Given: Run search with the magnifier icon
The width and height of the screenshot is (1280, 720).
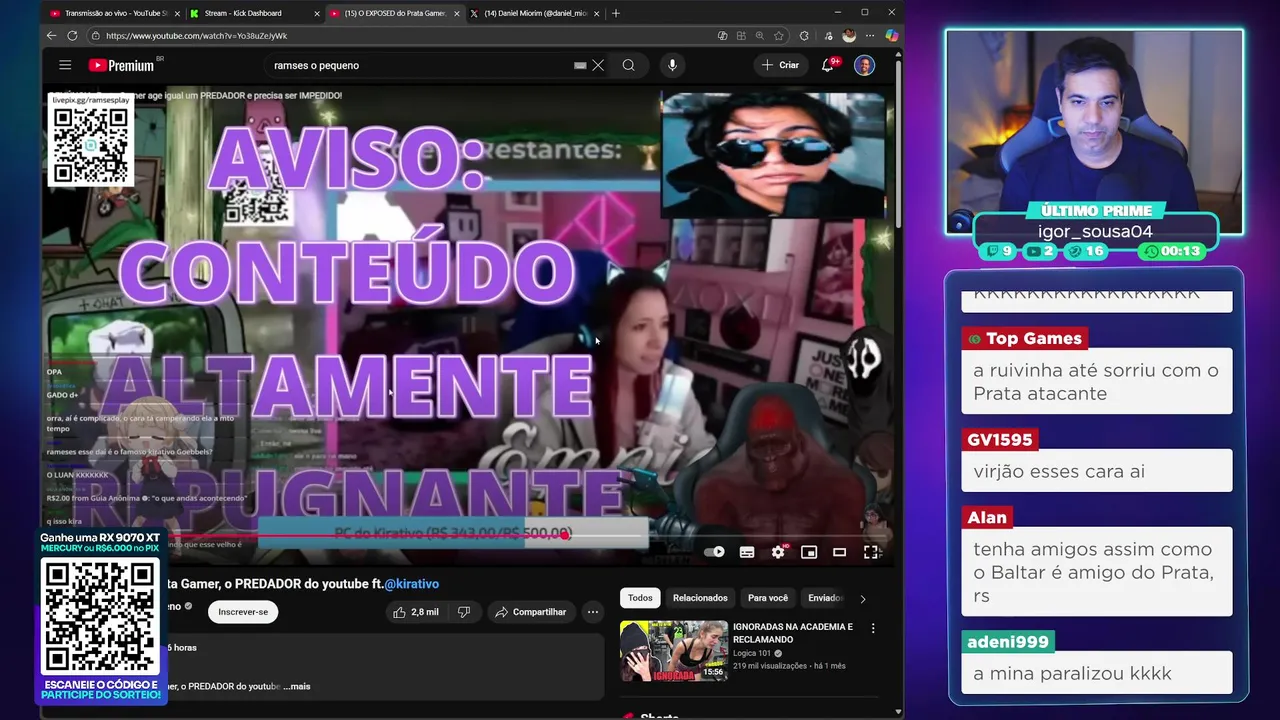Looking at the screenshot, I should click(628, 65).
